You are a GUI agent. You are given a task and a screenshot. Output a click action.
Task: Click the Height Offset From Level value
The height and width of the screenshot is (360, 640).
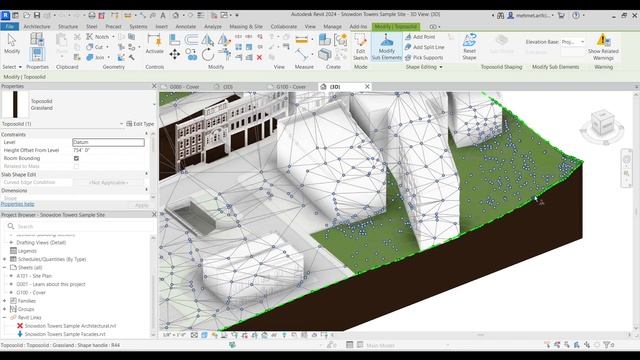click(108, 150)
